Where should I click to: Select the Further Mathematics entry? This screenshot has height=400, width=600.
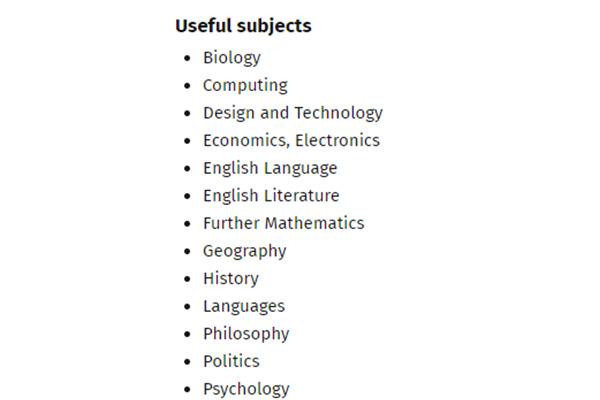pos(284,223)
